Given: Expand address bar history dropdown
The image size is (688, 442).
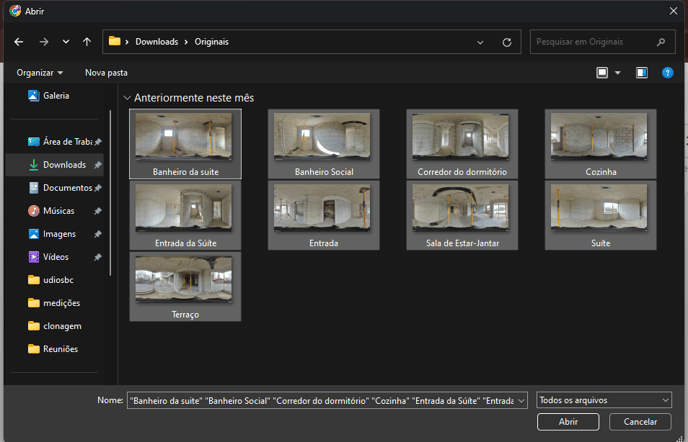Looking at the screenshot, I should (480, 42).
